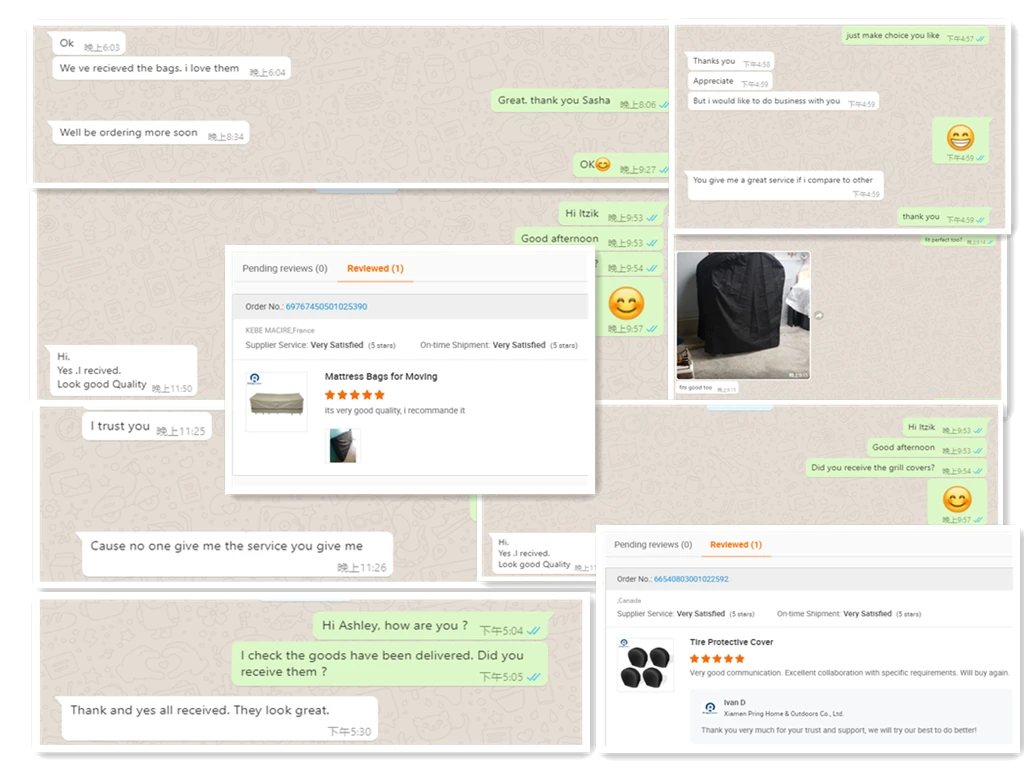
Task: Open order number 69767450501025390 link
Action: tap(327, 307)
